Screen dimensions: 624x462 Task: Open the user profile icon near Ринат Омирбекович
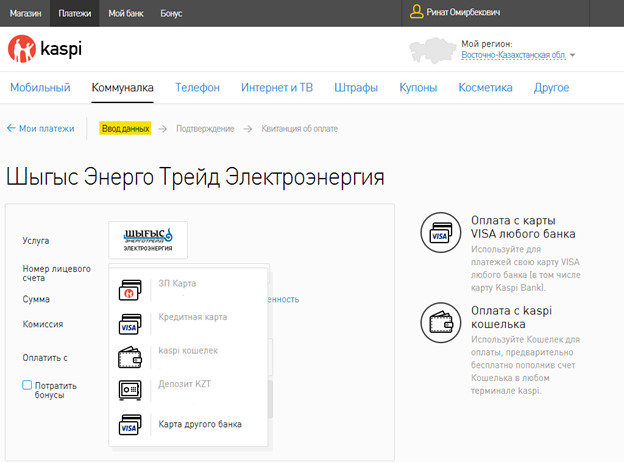coord(416,12)
